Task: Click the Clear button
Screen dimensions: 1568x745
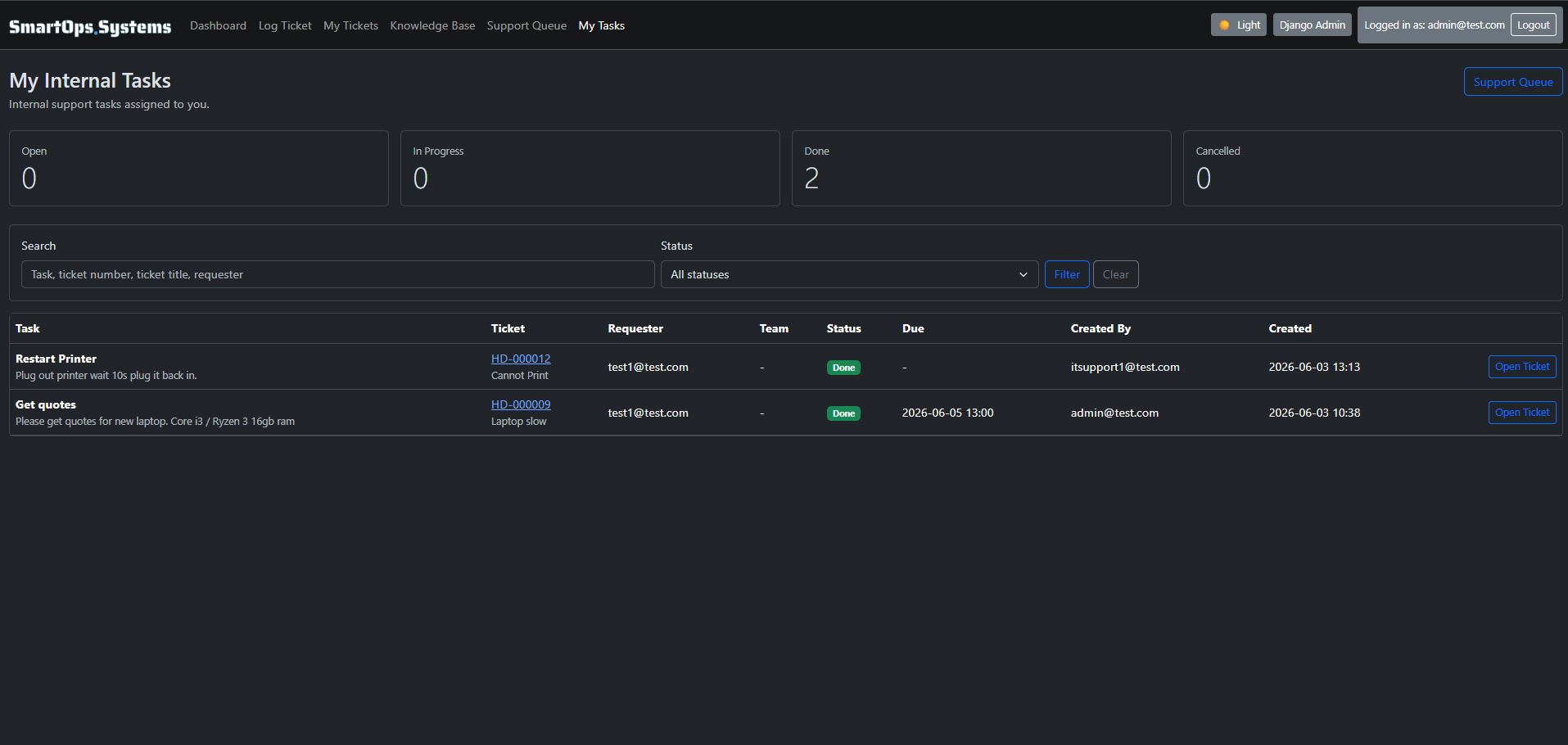Action: 1115,274
